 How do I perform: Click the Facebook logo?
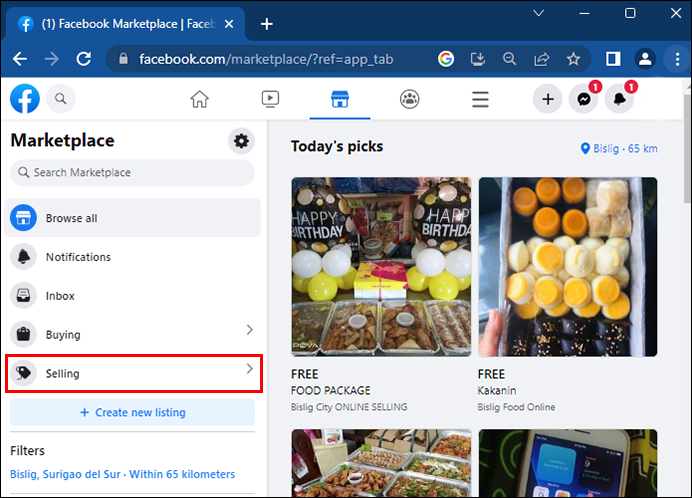pos(25,98)
